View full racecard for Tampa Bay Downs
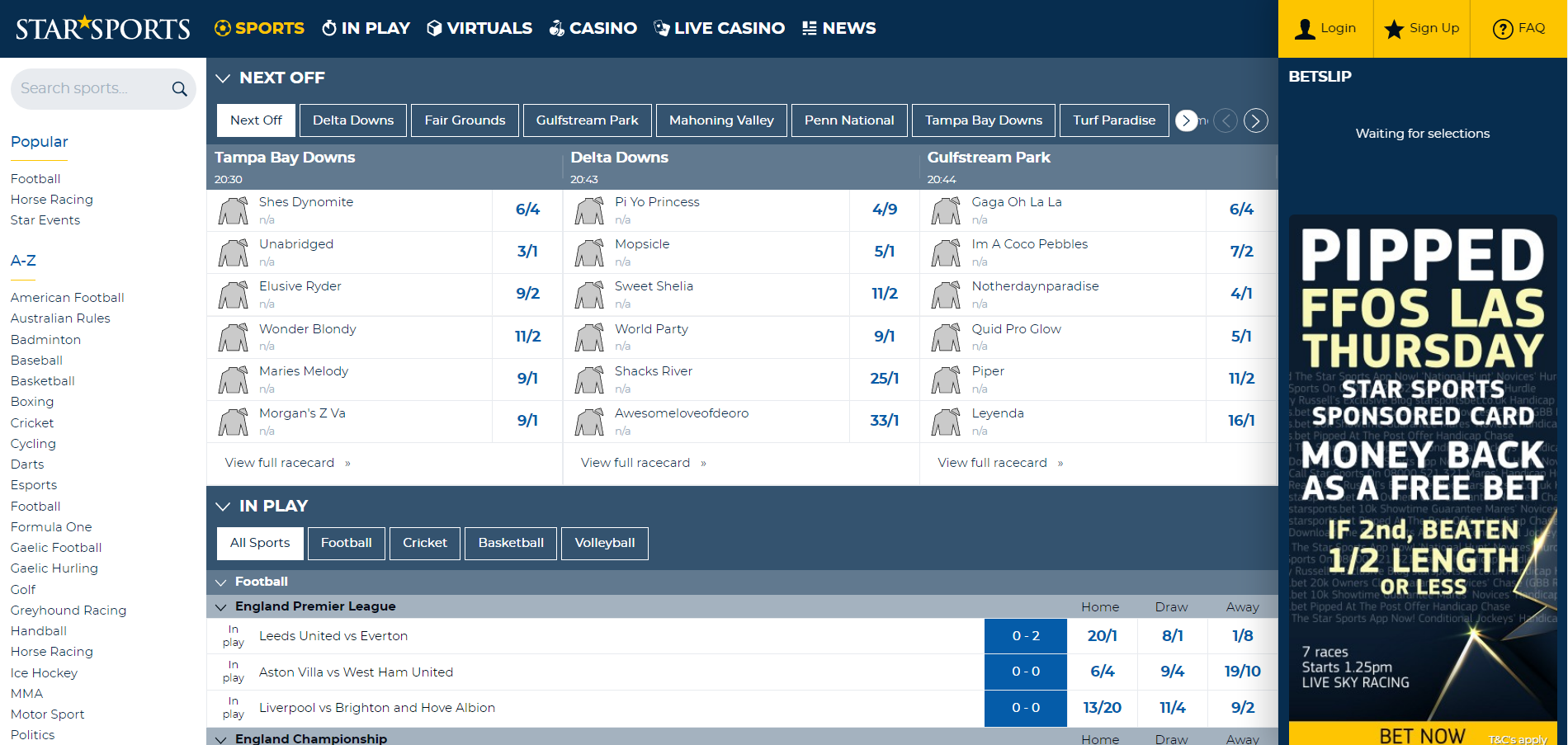Viewport: 1568px width, 745px height. (x=288, y=464)
